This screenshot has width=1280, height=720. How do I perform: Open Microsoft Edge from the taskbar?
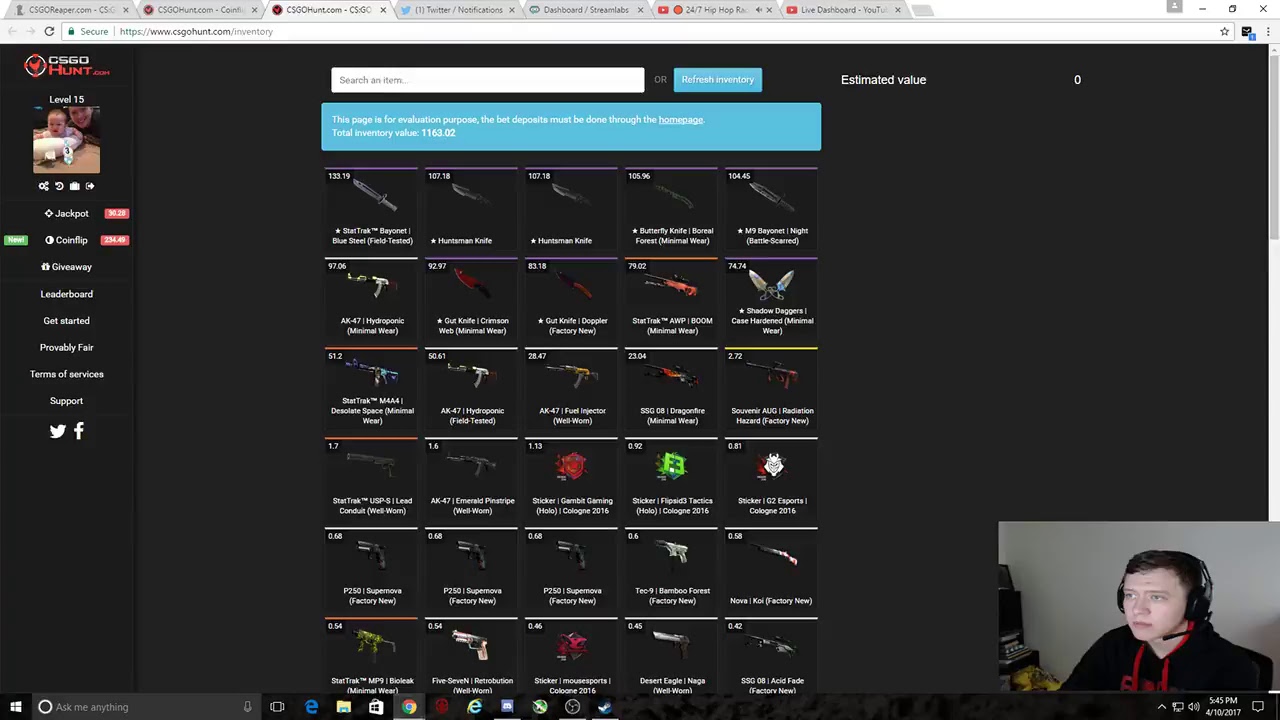(311, 707)
